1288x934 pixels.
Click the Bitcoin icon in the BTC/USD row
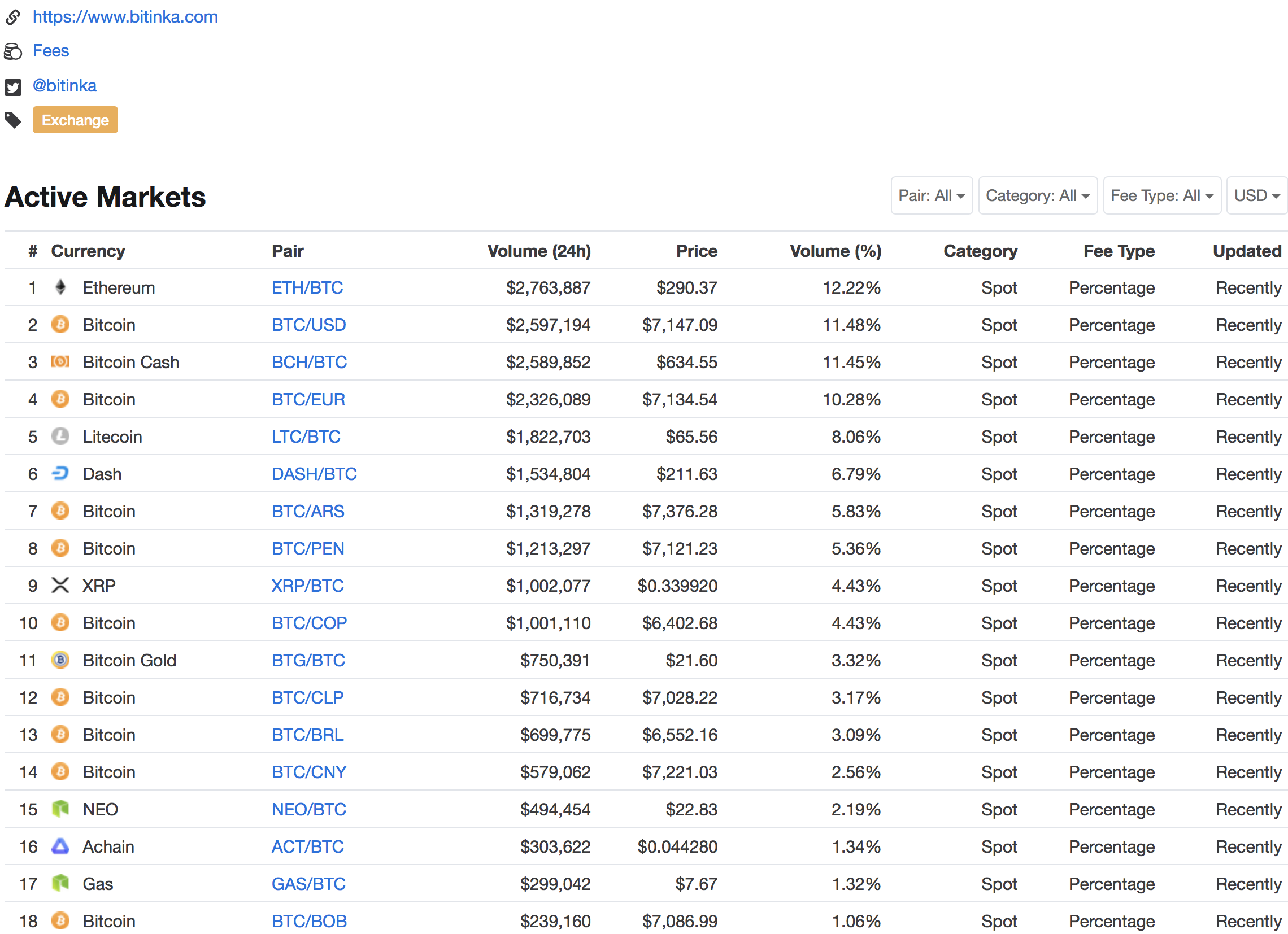(60, 325)
